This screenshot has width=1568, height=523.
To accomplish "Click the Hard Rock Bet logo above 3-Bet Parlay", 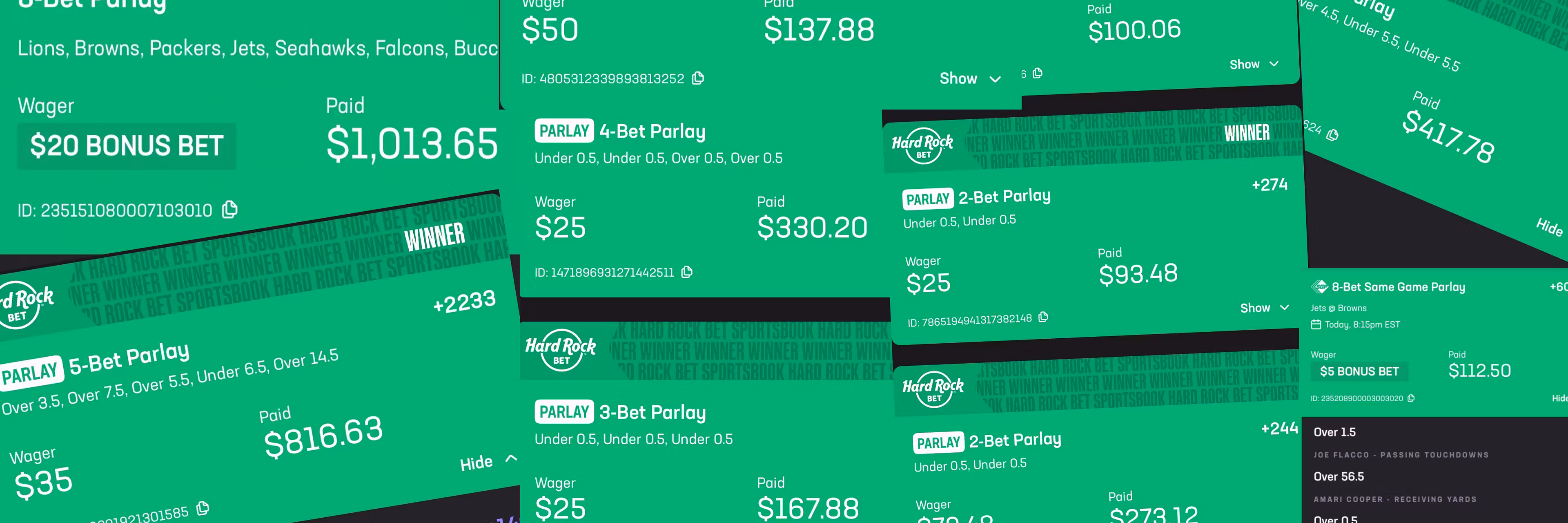I will point(560,350).
